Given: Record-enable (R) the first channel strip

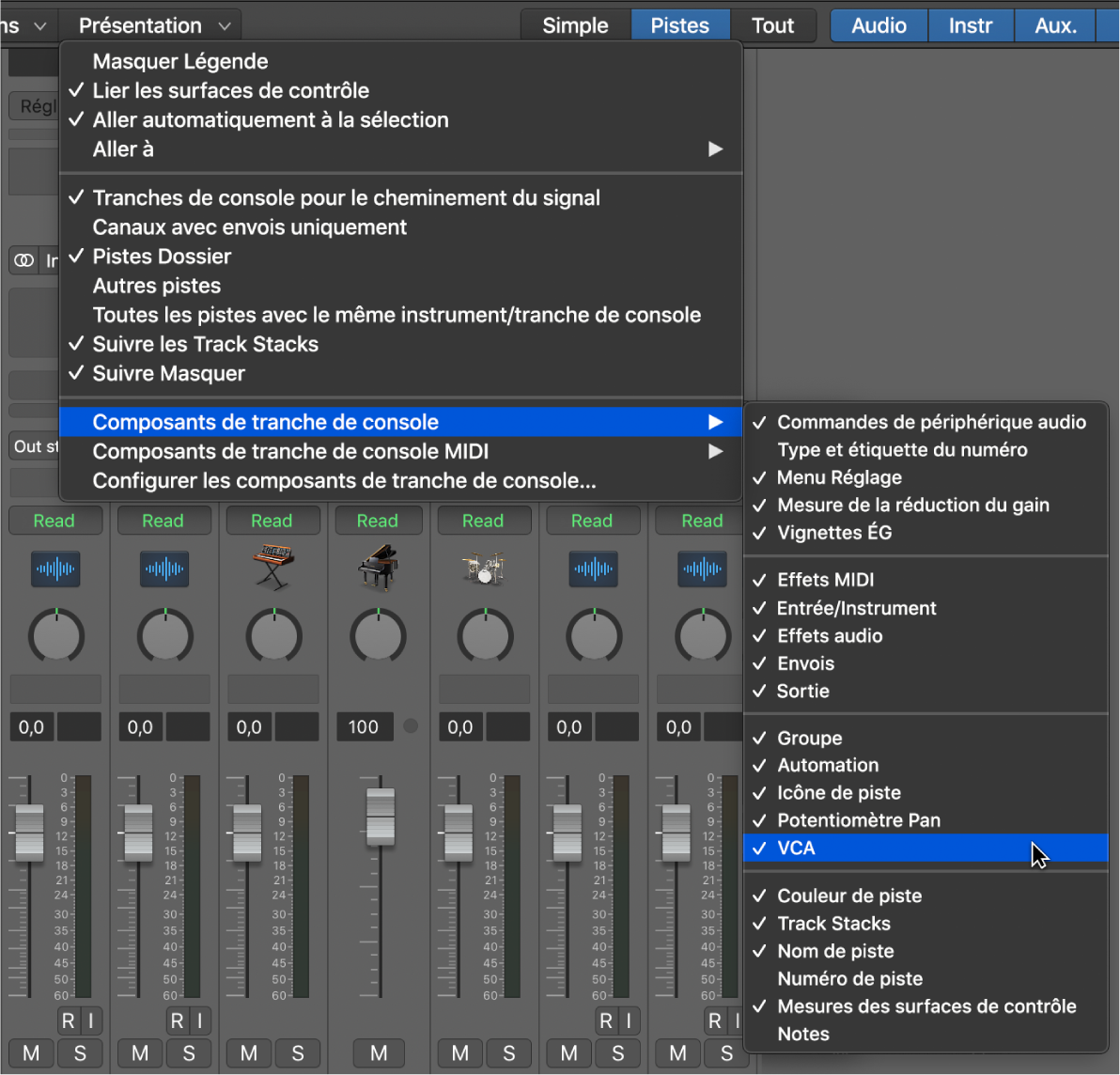Looking at the screenshot, I should pyautogui.click(x=68, y=1020).
